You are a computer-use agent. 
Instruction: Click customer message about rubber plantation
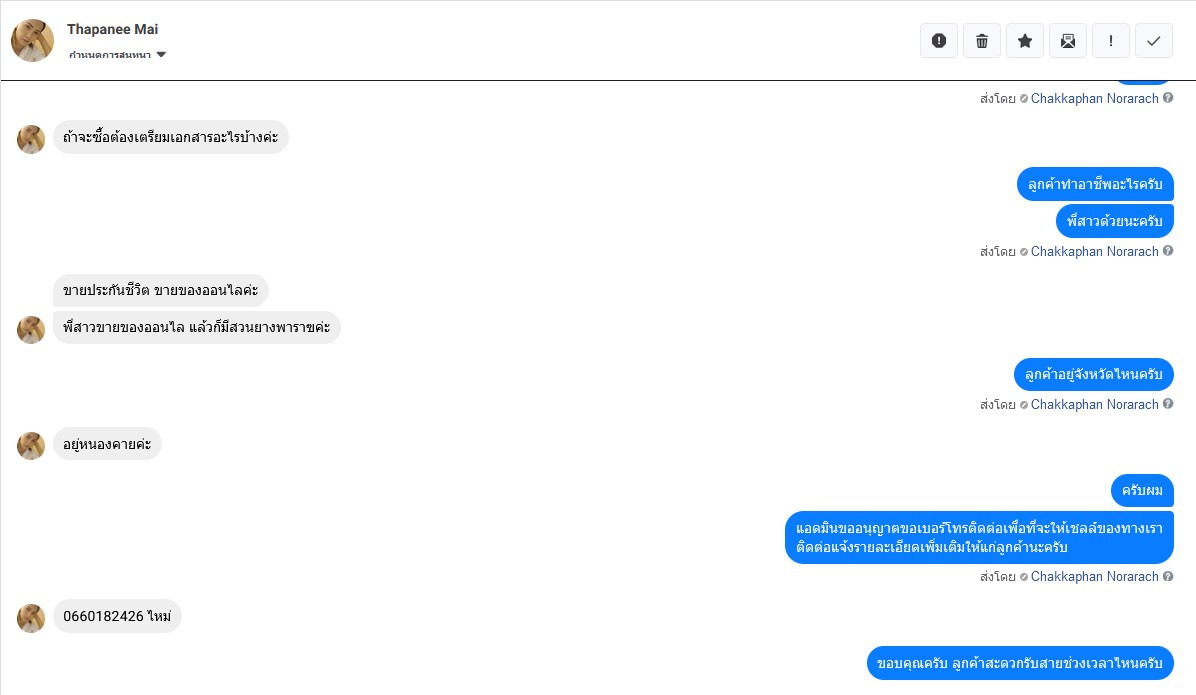tap(196, 328)
